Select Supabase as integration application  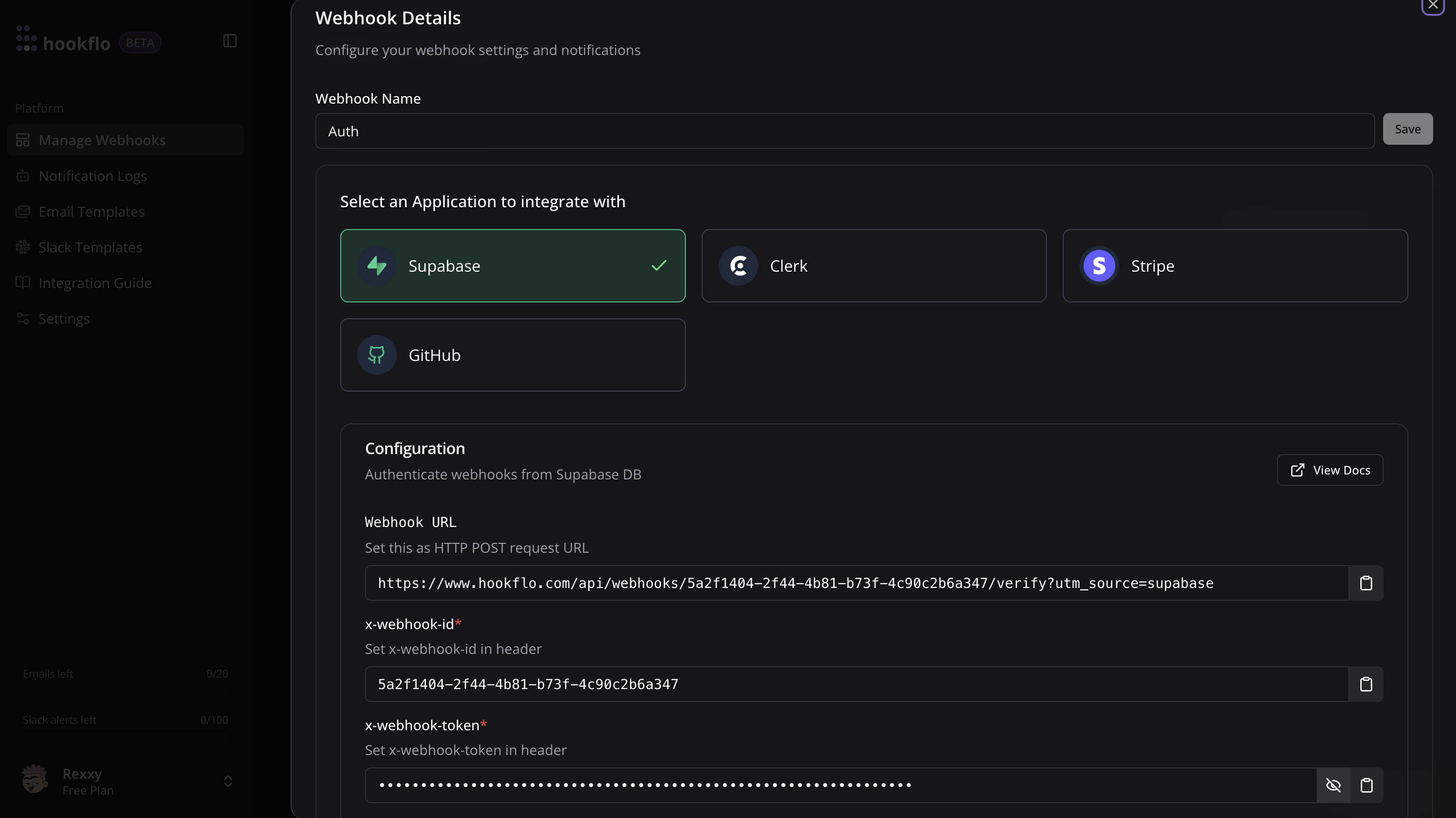(x=512, y=266)
